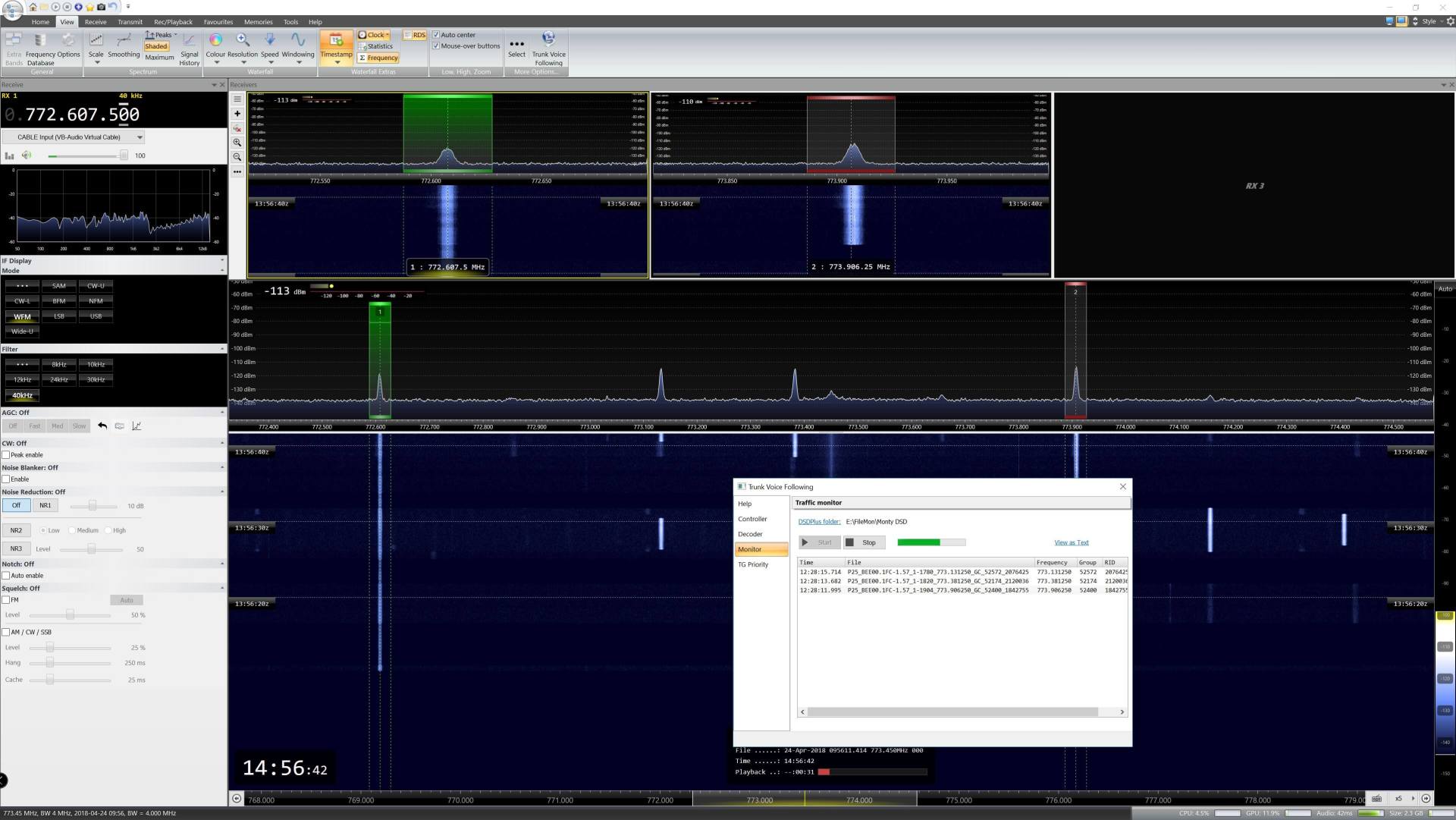Open the Tools menu

point(290,21)
